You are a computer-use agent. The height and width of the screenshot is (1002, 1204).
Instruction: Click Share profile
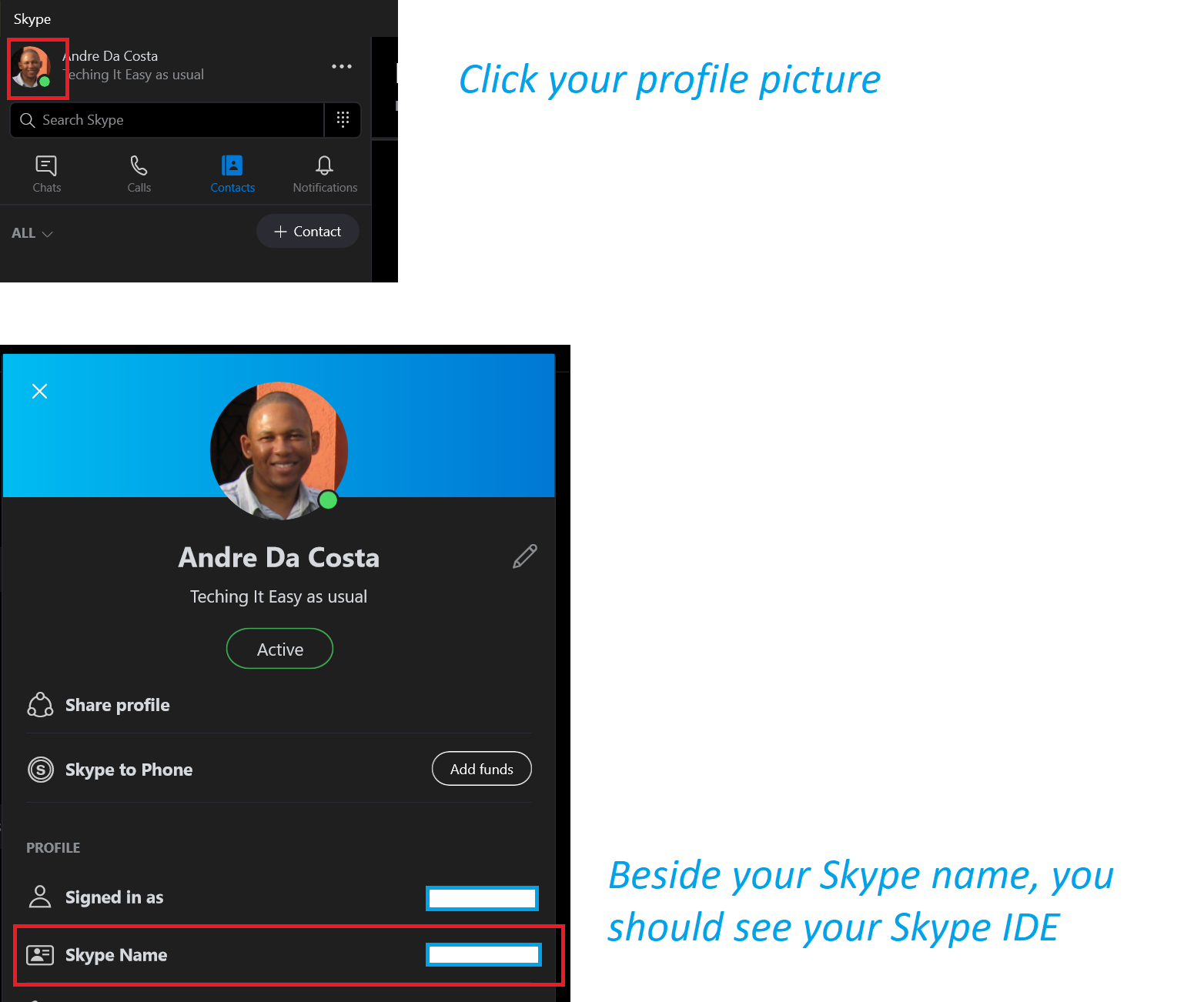[279, 705]
